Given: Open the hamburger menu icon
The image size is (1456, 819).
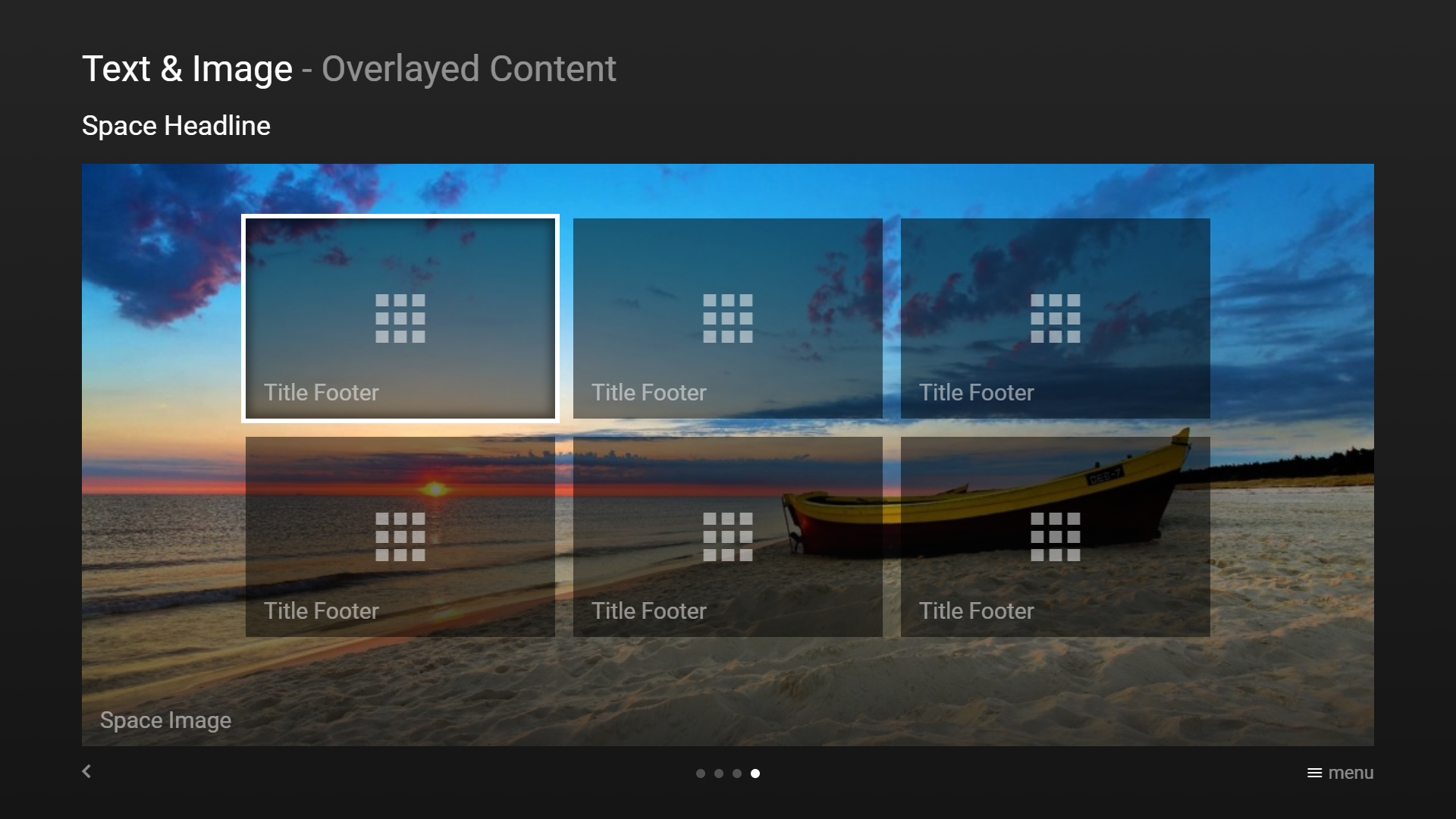Looking at the screenshot, I should pyautogui.click(x=1315, y=773).
